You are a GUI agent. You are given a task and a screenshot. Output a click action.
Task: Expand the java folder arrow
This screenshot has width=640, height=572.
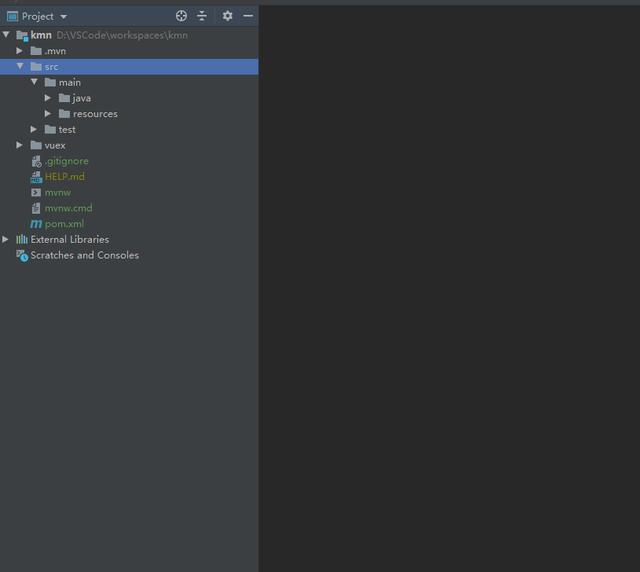click(x=48, y=98)
